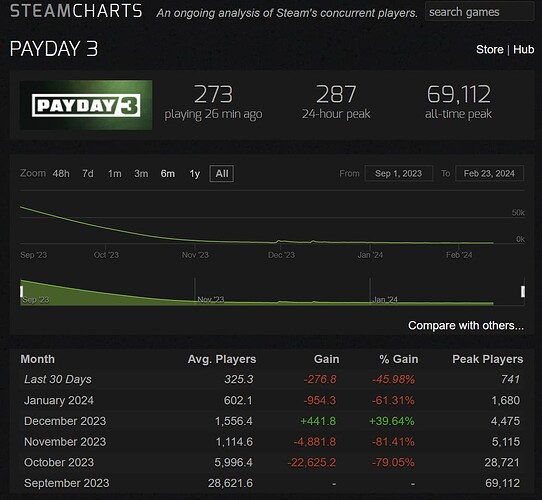Open the PAYDAY 3 game banner image
Image resolution: width=542 pixels, height=500 pixels.
pyautogui.click(x=86, y=105)
